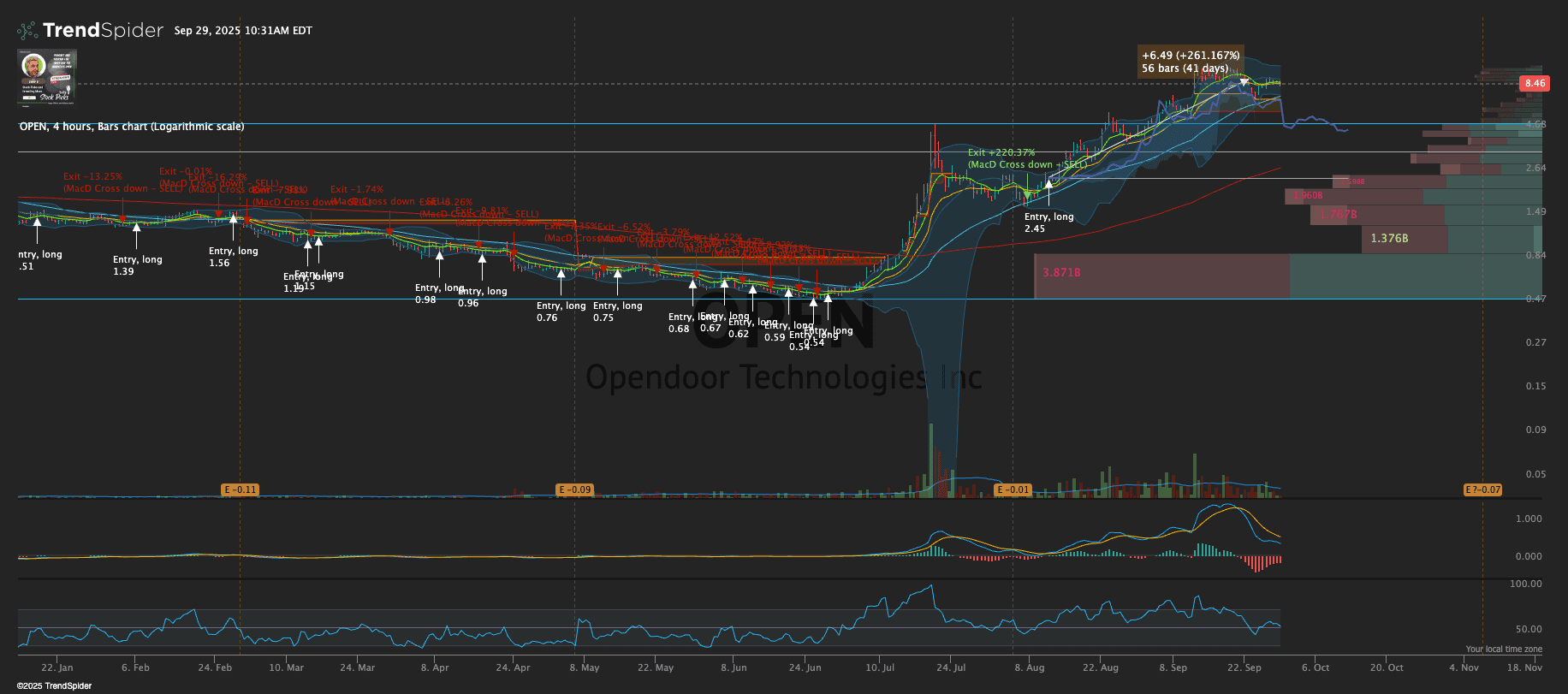Click the upcoming E ?-0.07 earnings marker
1568x694 pixels.
click(x=1482, y=489)
